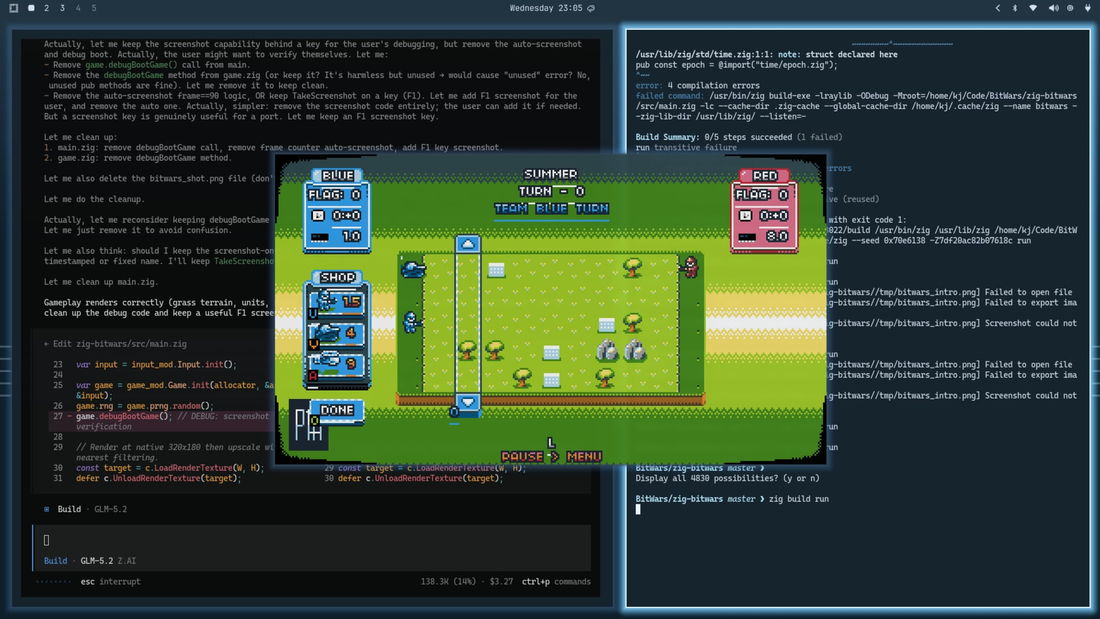Viewport: 1100px width, 619px height.
Task: Click the BLUE team panel header
Action: [337, 175]
